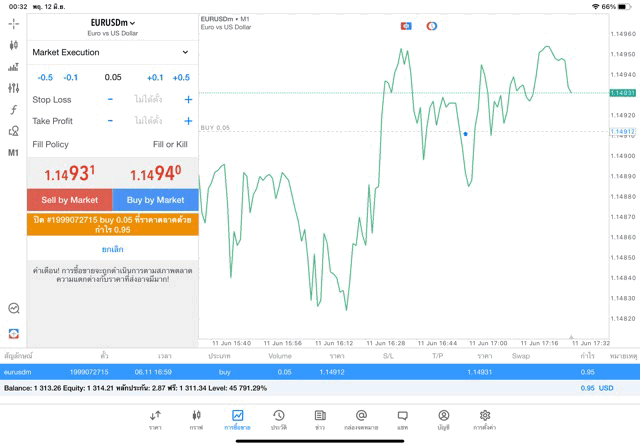
Task: Open the Mailbox icon (กล่องจดหมาย)
Action: point(361,419)
